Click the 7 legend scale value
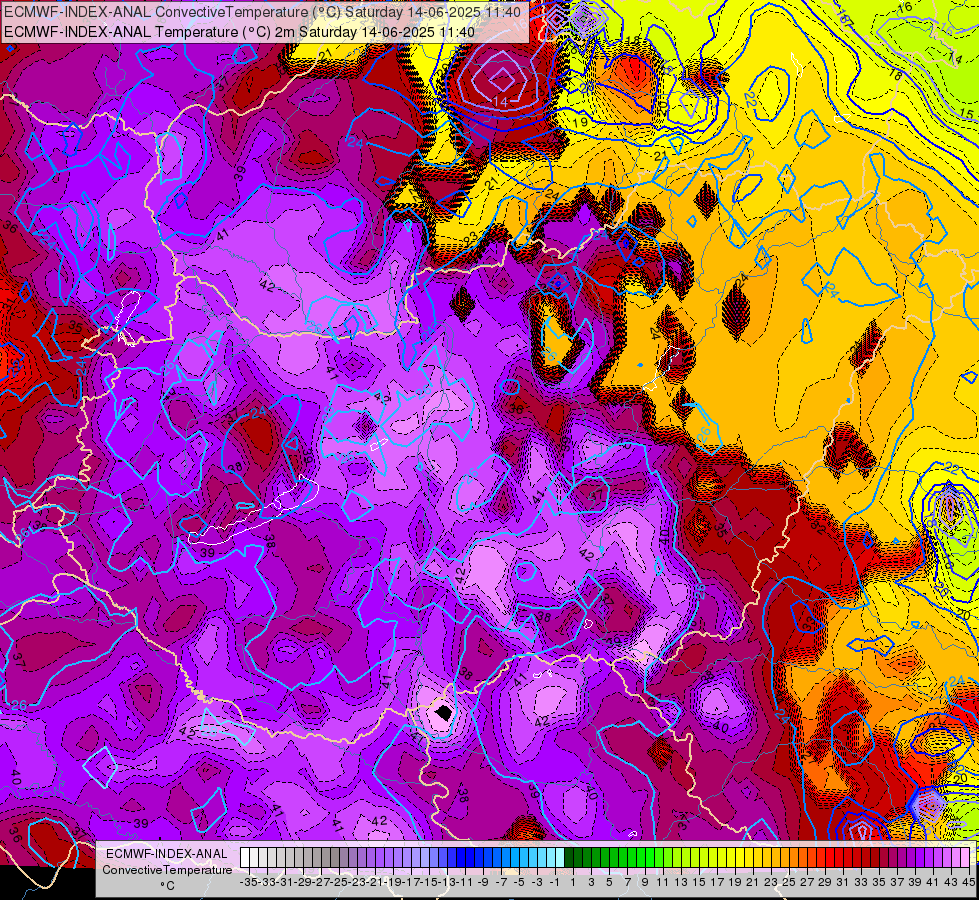This screenshot has width=979, height=900. [x=627, y=882]
